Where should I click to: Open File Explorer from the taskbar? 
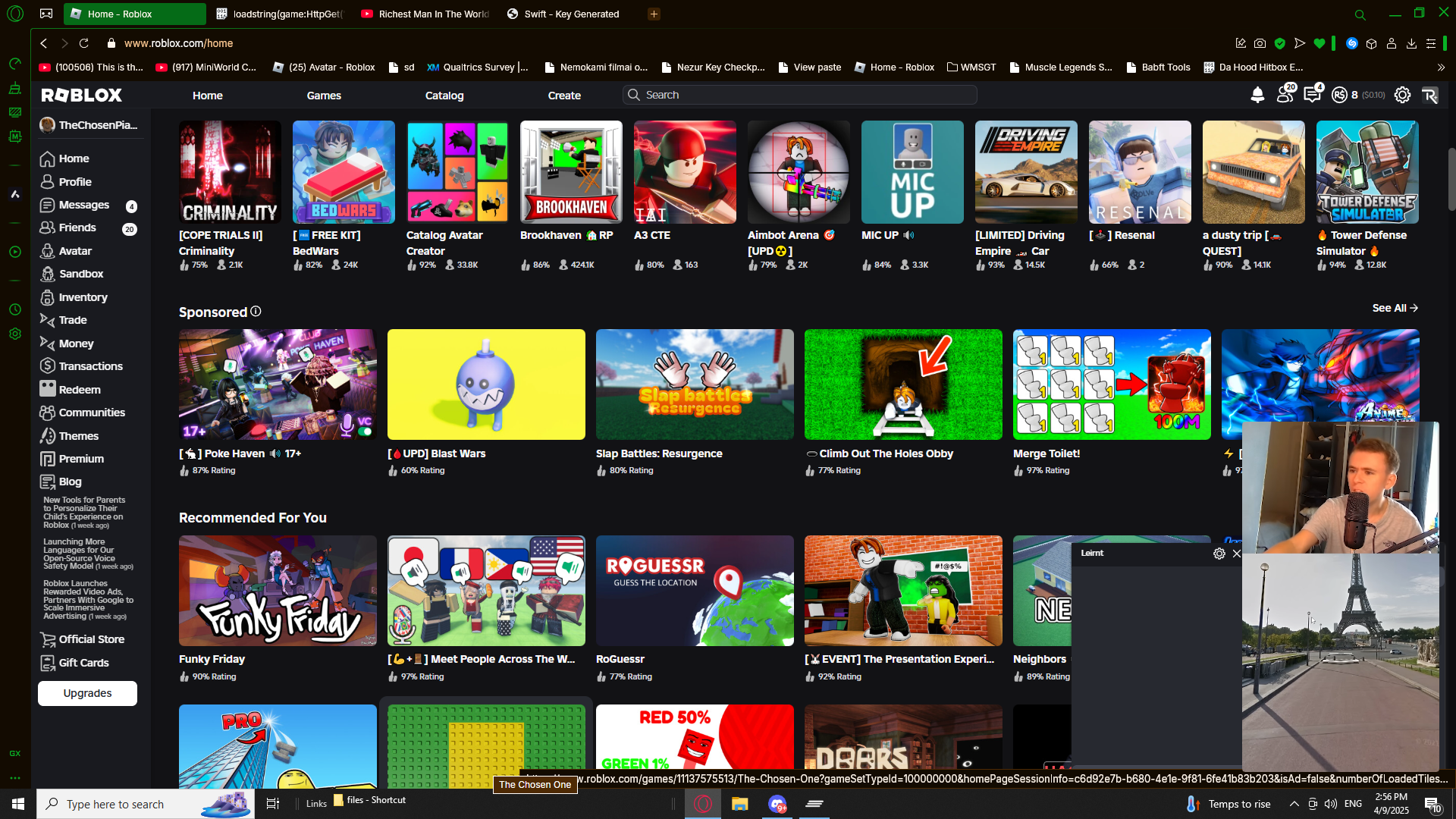tap(740, 804)
